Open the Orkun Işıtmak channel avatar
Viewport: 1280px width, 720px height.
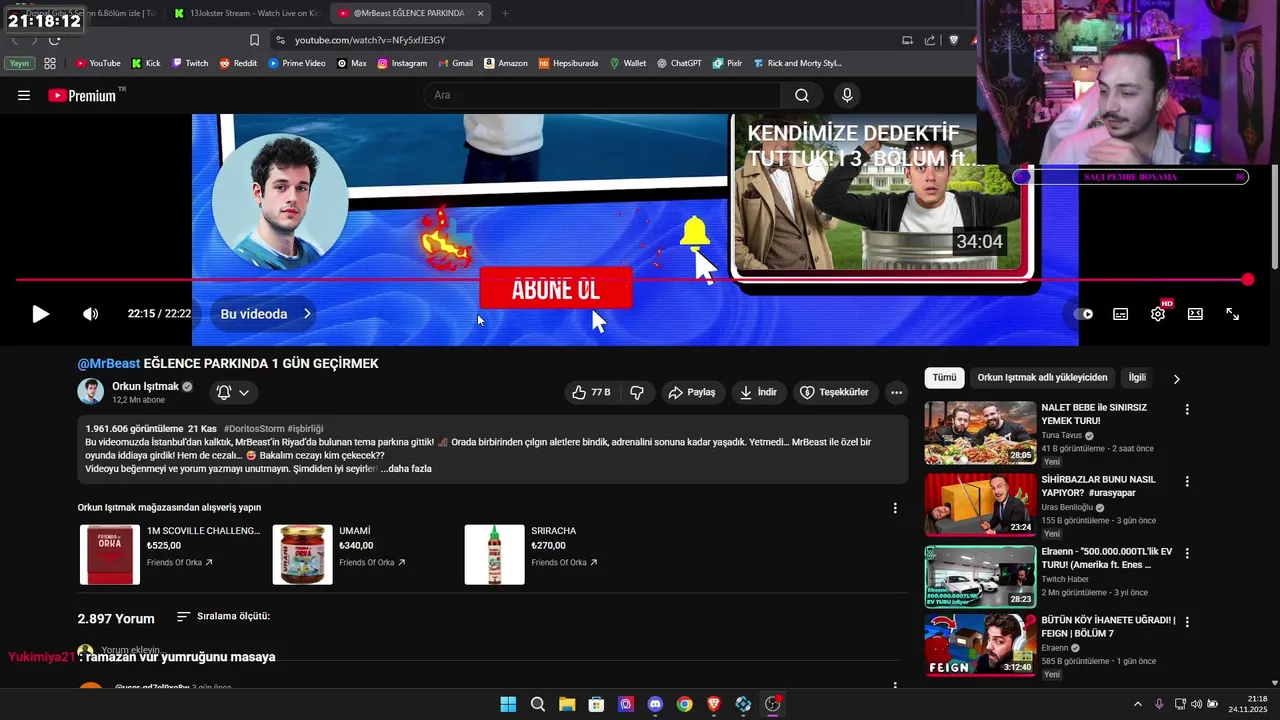click(x=90, y=392)
